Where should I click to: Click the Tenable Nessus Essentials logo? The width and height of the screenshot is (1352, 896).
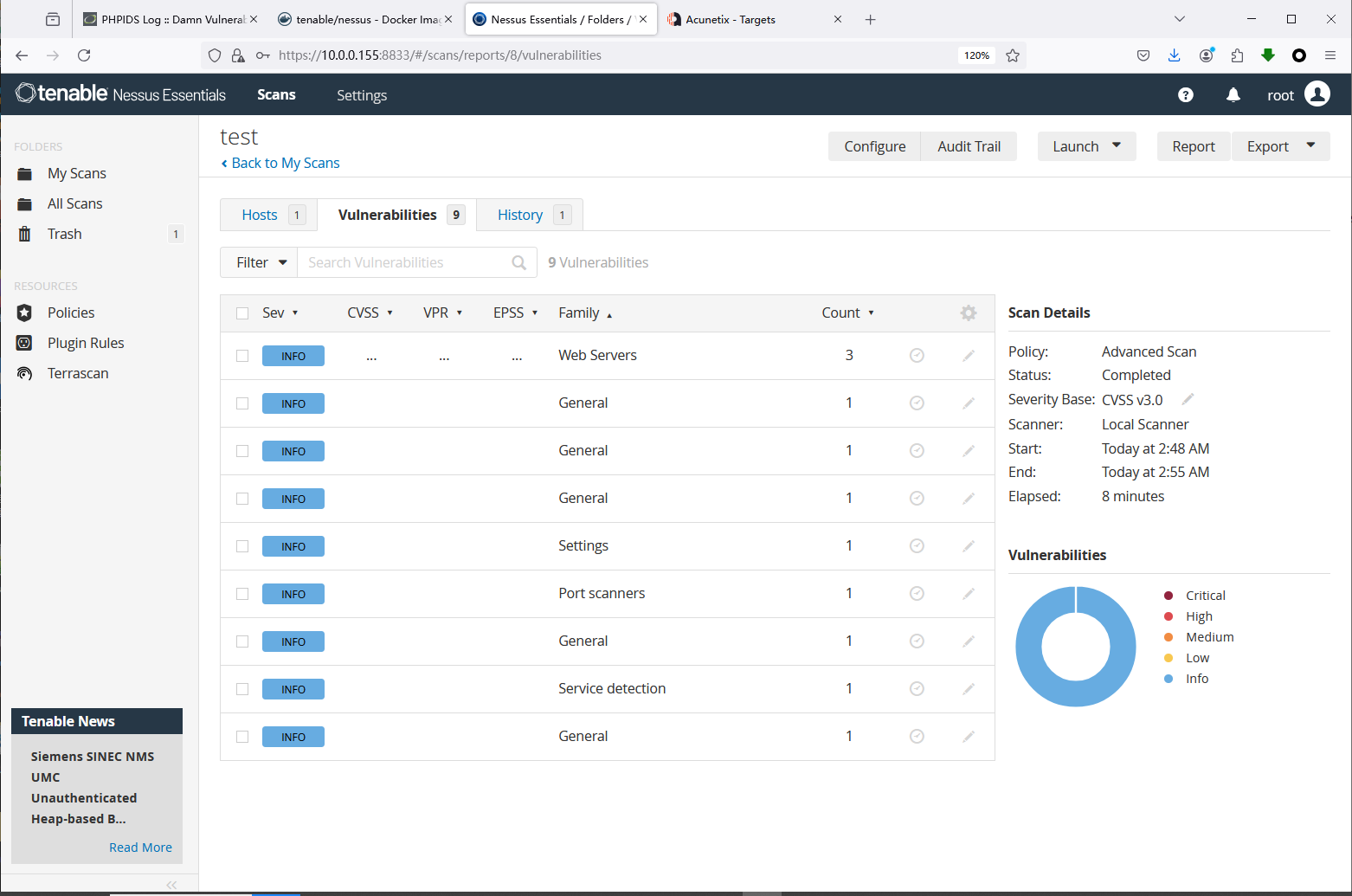tap(121, 93)
